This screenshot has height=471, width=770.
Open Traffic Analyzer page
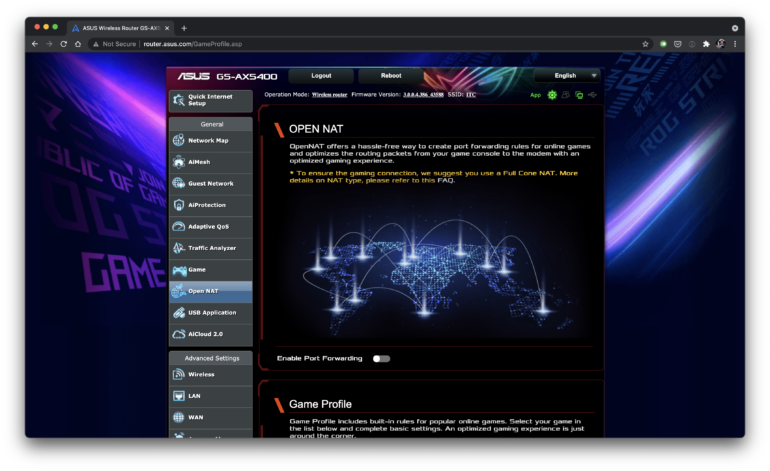(x=211, y=249)
